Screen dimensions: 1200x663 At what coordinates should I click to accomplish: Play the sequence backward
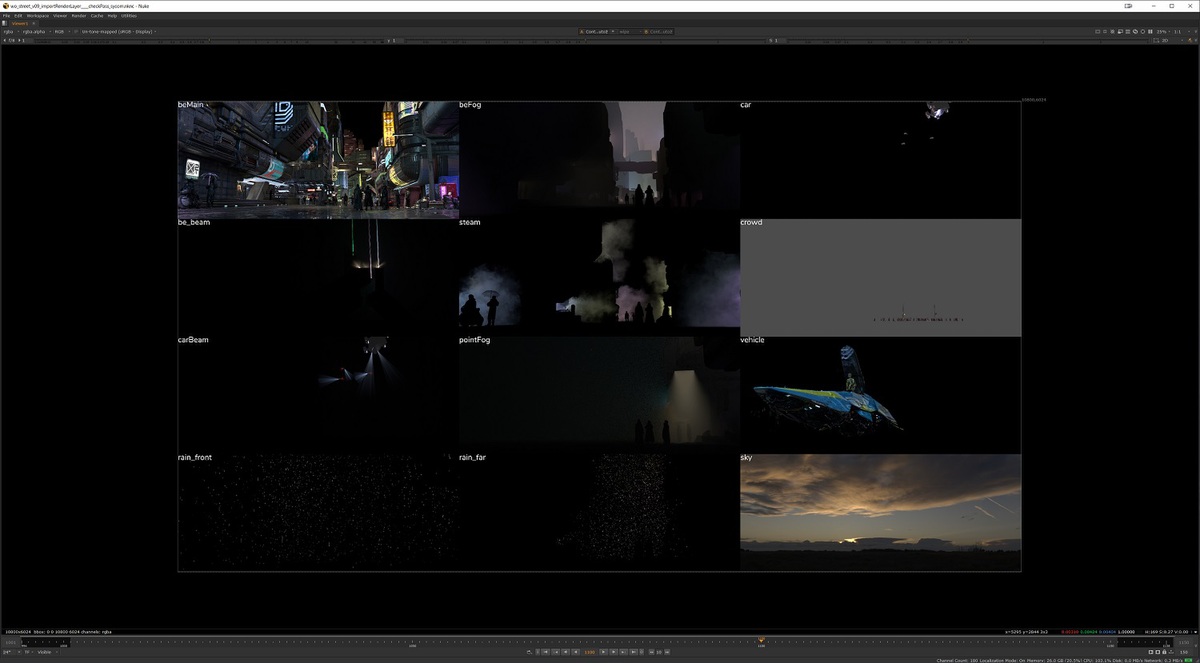(576, 652)
